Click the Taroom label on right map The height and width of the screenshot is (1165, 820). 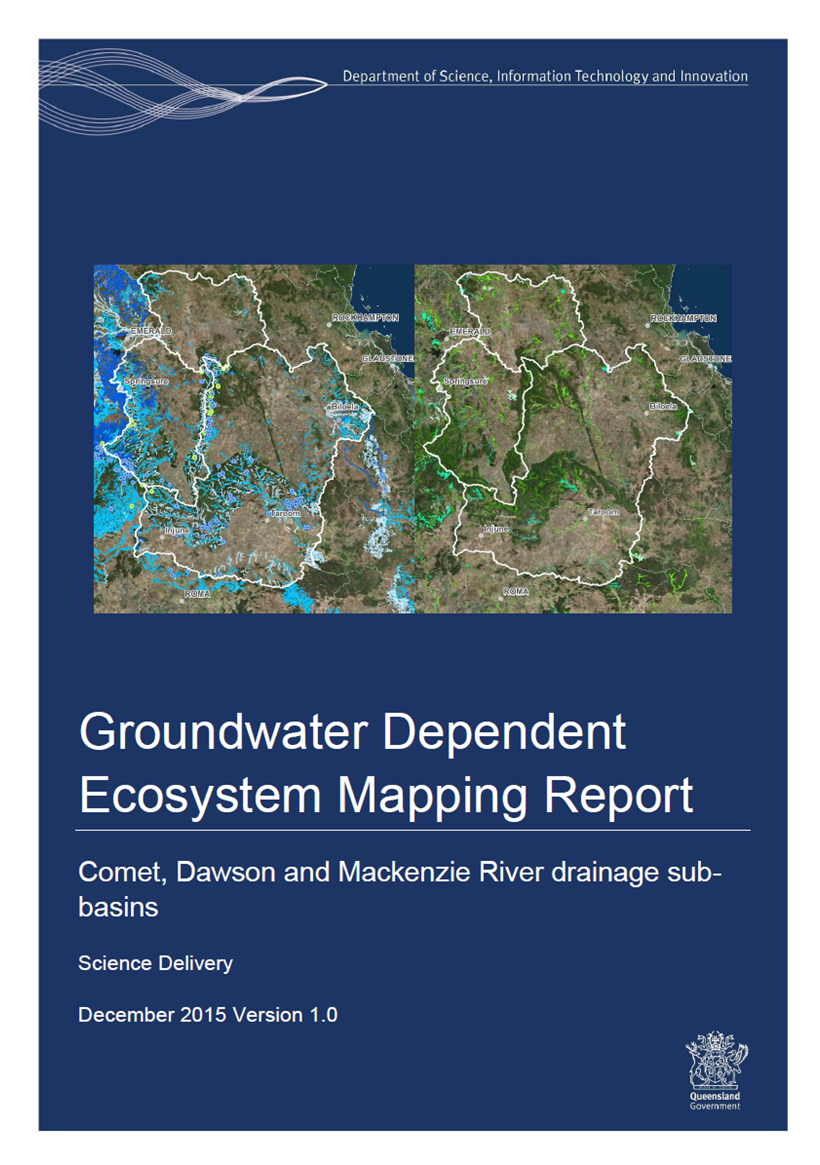[x=603, y=512]
